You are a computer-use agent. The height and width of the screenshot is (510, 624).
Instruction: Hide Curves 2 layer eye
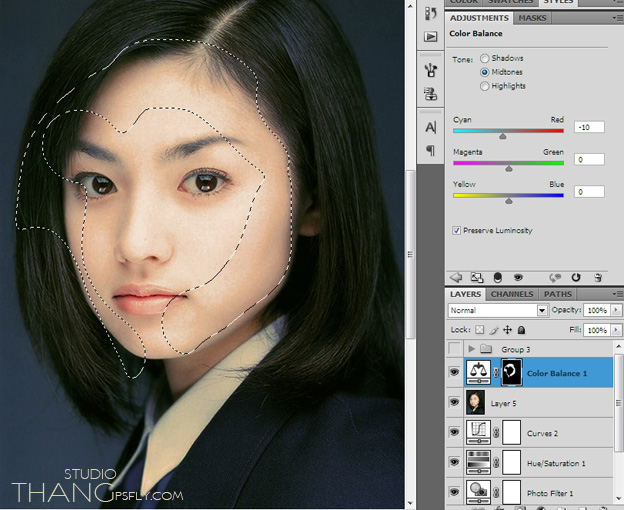click(454, 432)
